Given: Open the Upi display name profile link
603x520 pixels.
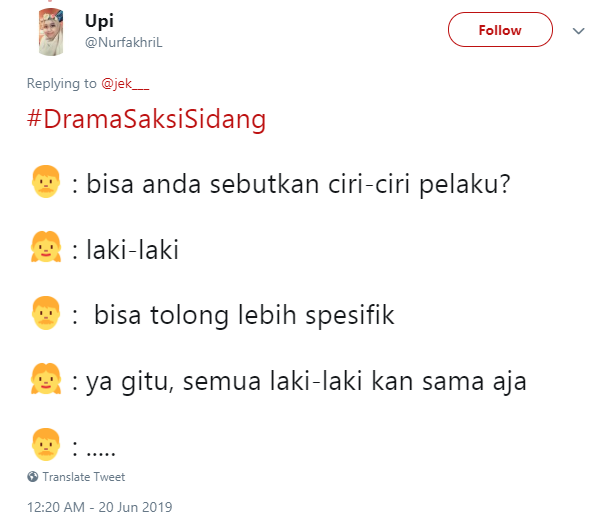Looking at the screenshot, I should point(100,20).
